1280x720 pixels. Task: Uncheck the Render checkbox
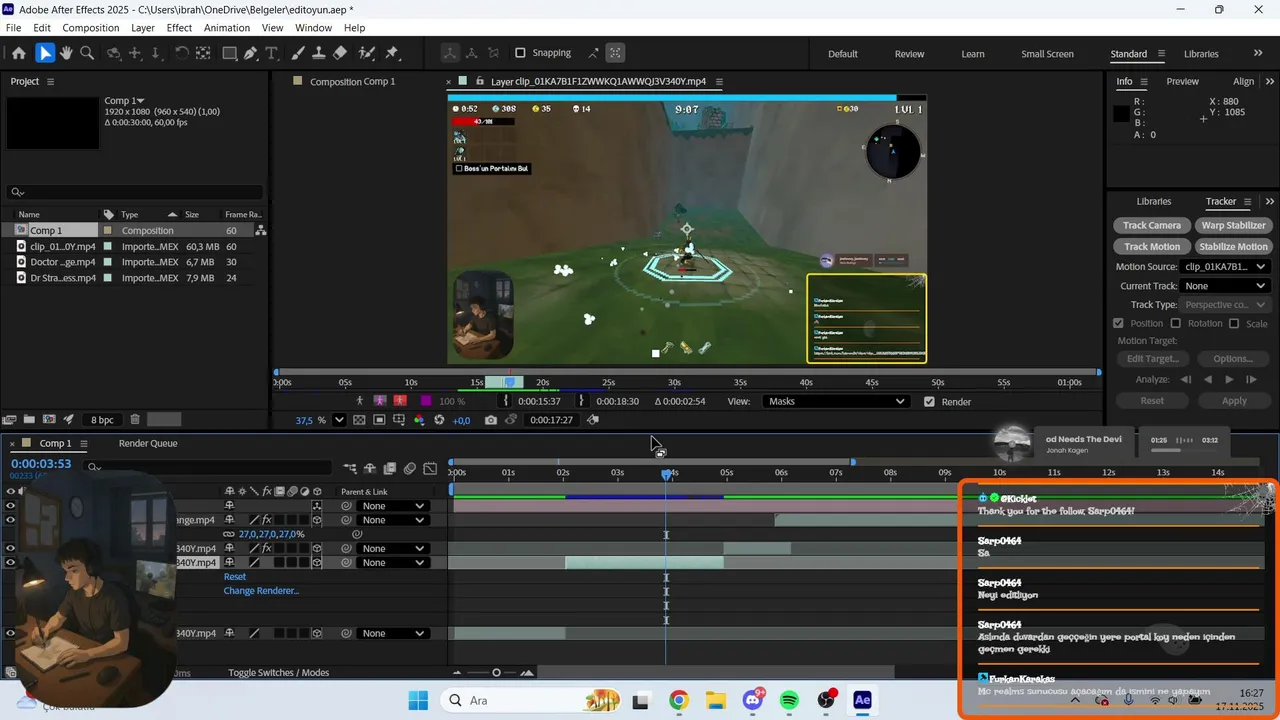point(929,402)
